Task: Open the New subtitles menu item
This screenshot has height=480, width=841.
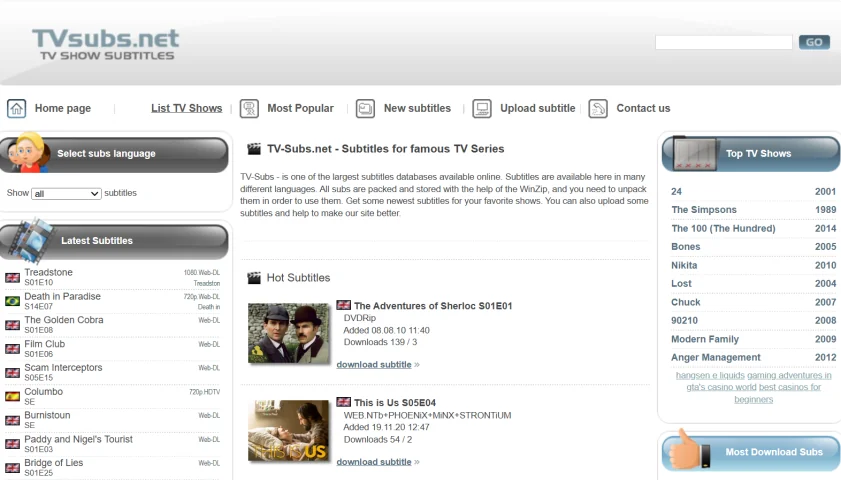Action: point(417,108)
